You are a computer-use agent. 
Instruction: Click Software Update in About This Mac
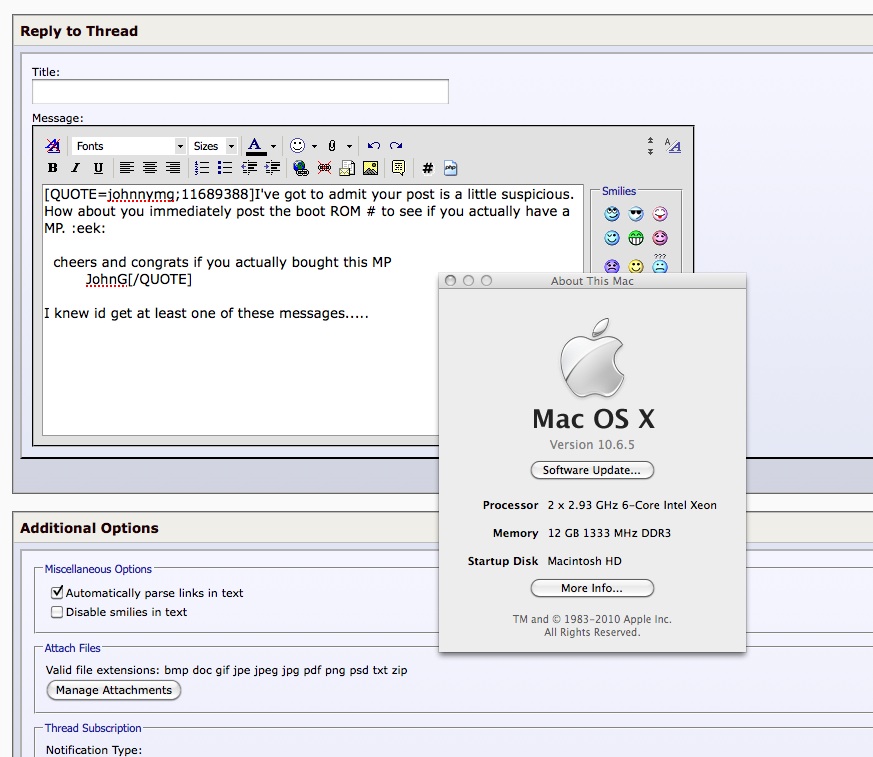coord(592,470)
